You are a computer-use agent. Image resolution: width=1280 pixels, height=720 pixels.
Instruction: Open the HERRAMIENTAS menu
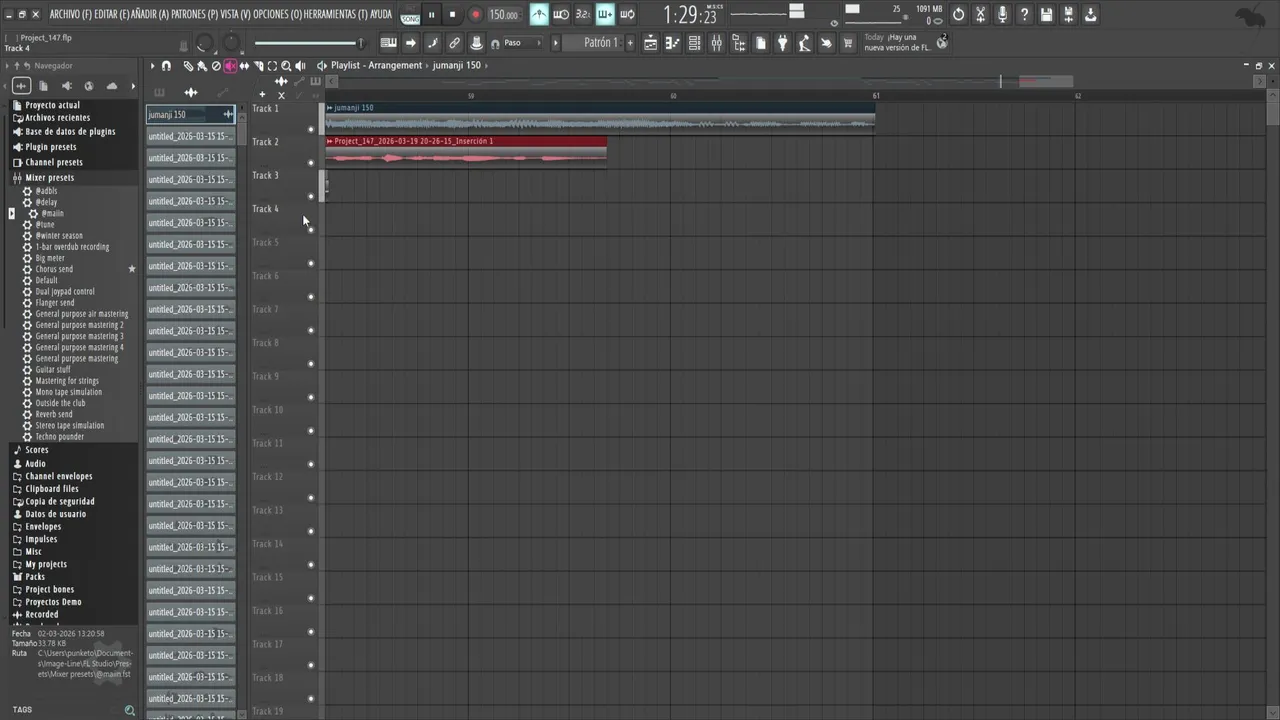pos(336,14)
